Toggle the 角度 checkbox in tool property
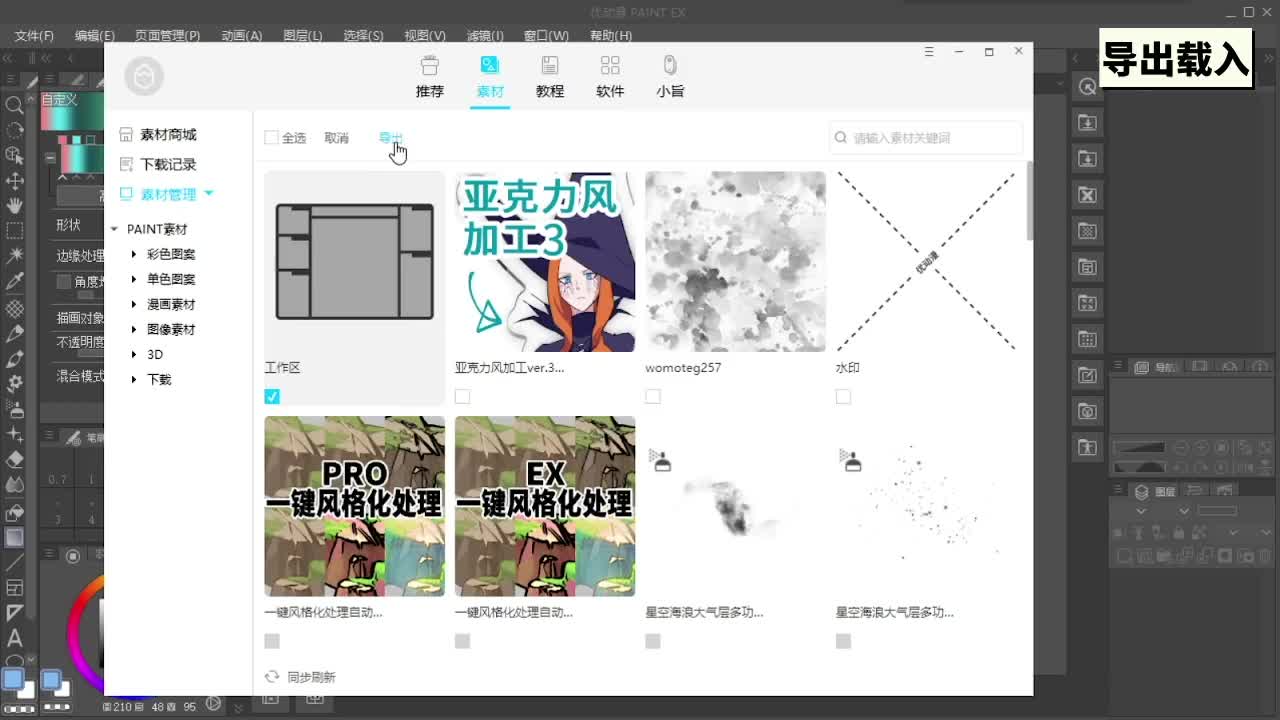Image resolution: width=1280 pixels, height=720 pixels. (64, 282)
